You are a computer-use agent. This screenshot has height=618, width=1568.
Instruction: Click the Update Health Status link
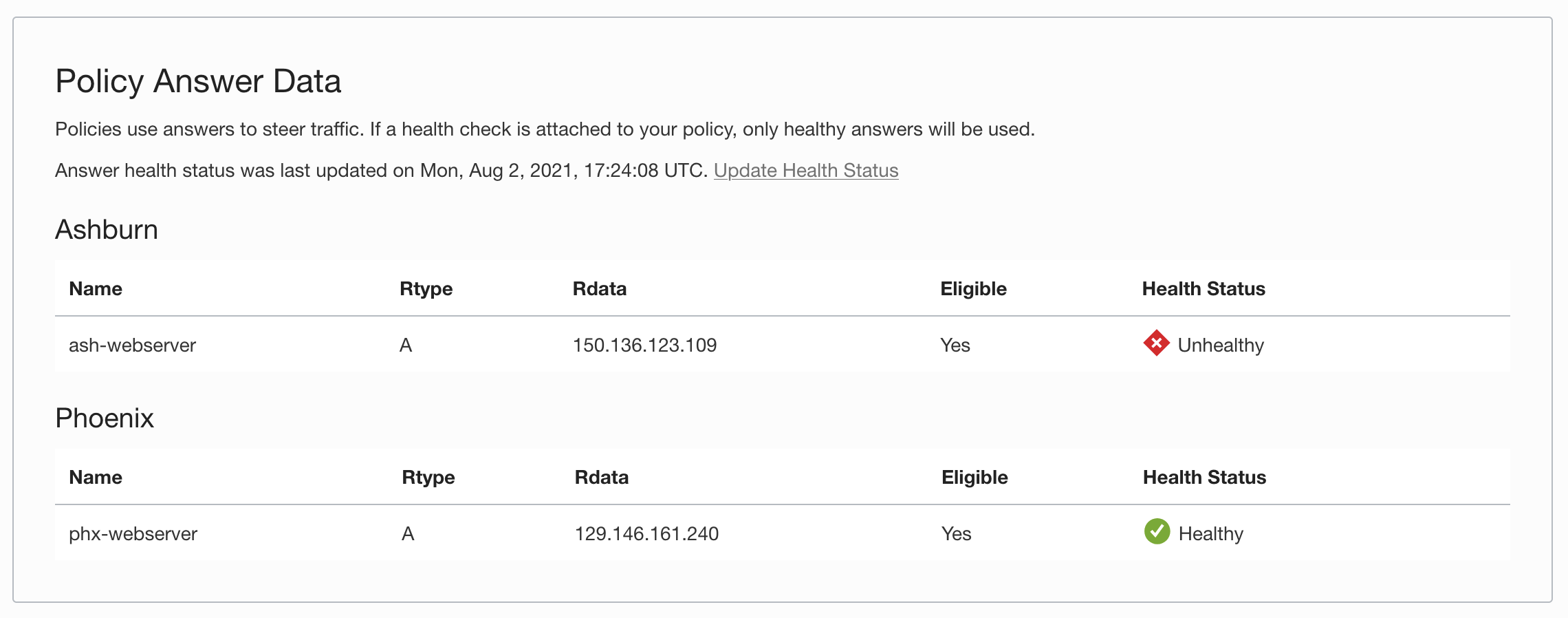[x=805, y=171]
